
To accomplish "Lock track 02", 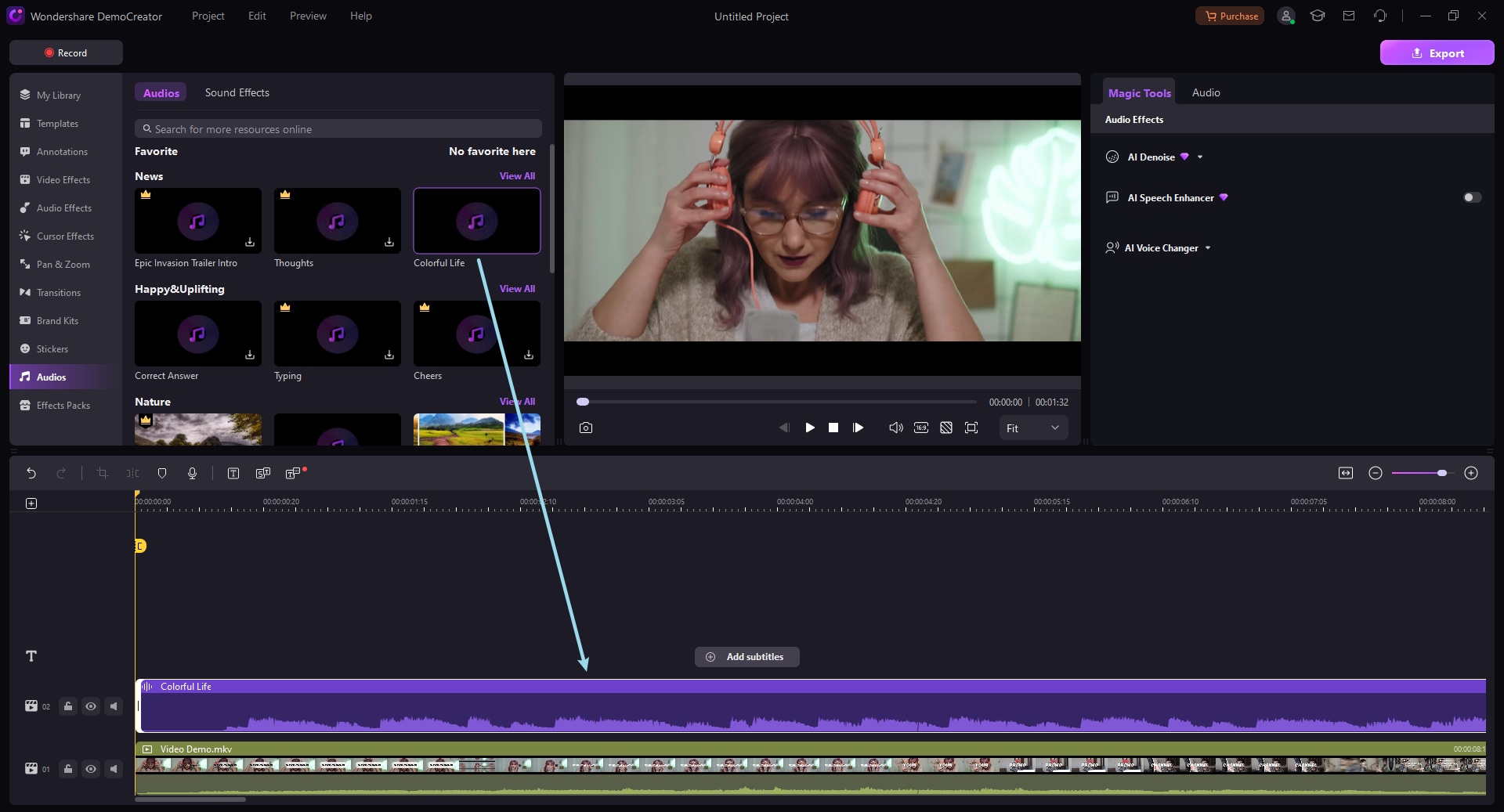I will click(x=68, y=706).
